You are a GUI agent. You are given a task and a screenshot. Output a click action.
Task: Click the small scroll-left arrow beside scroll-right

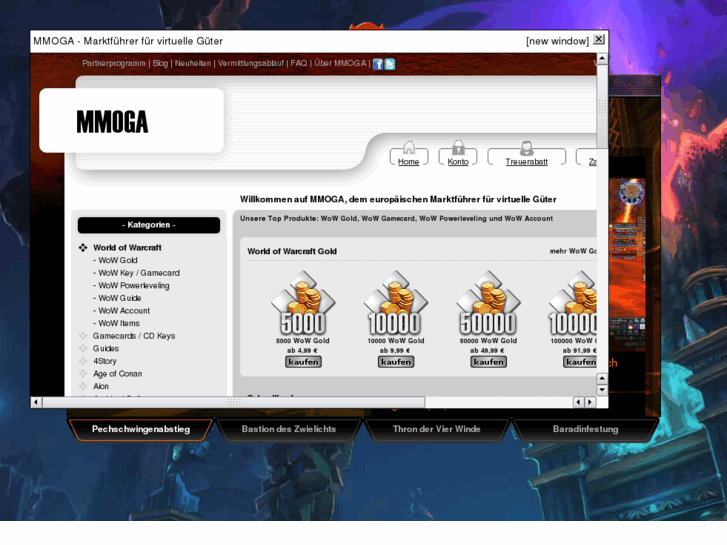coord(578,402)
